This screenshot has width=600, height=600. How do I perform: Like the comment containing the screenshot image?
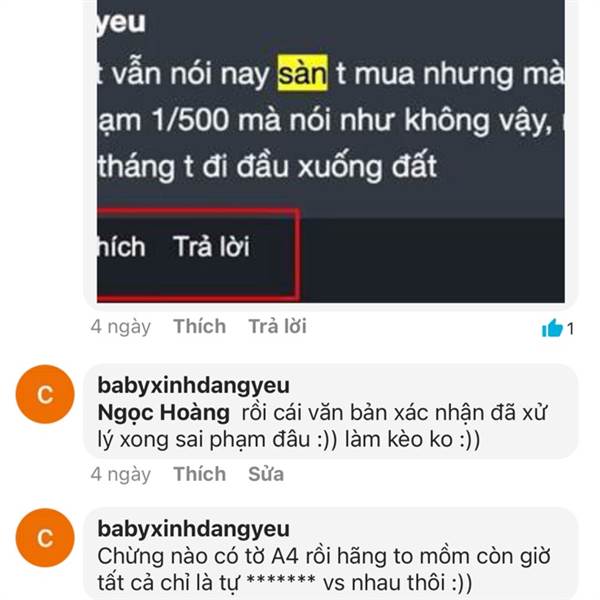click(x=199, y=326)
